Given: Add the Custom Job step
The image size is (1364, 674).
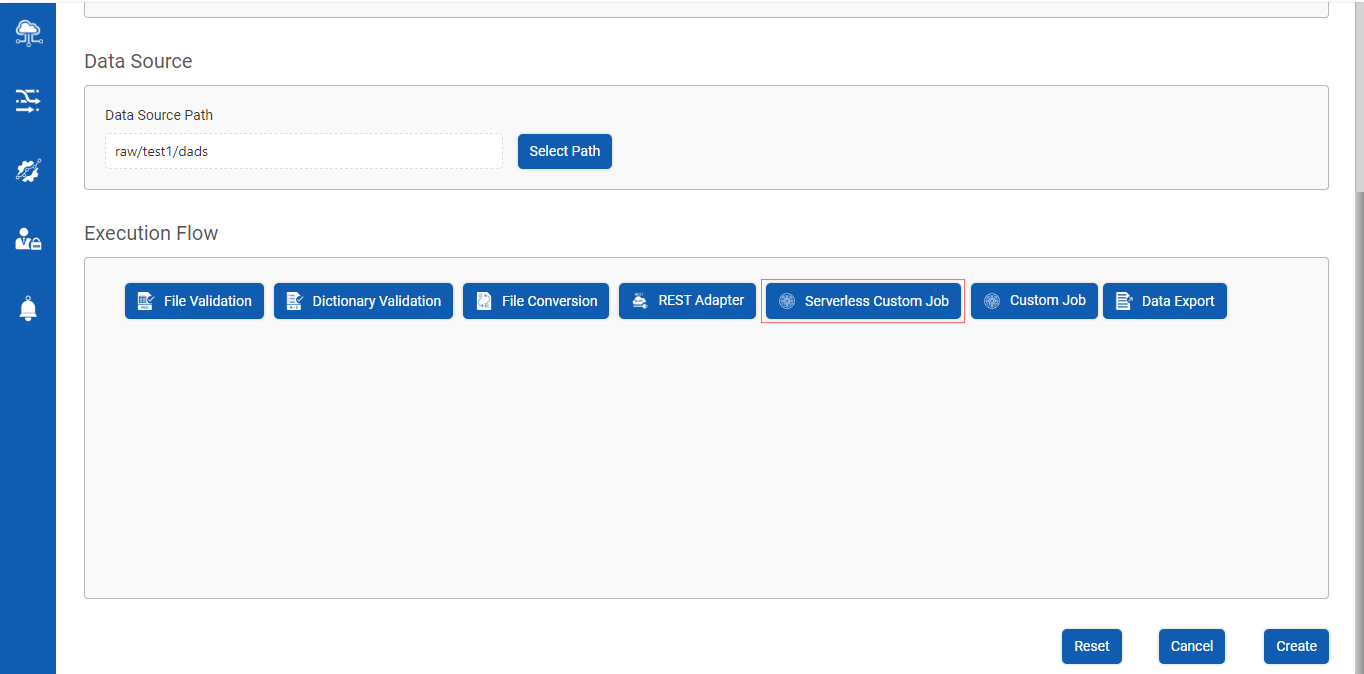Looking at the screenshot, I should (1034, 301).
